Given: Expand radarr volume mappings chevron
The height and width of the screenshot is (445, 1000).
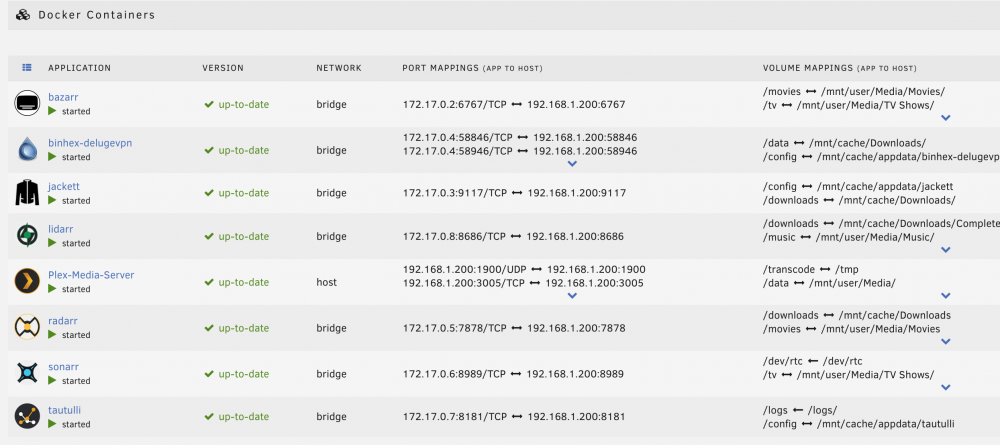Looking at the screenshot, I should [x=946, y=342].
